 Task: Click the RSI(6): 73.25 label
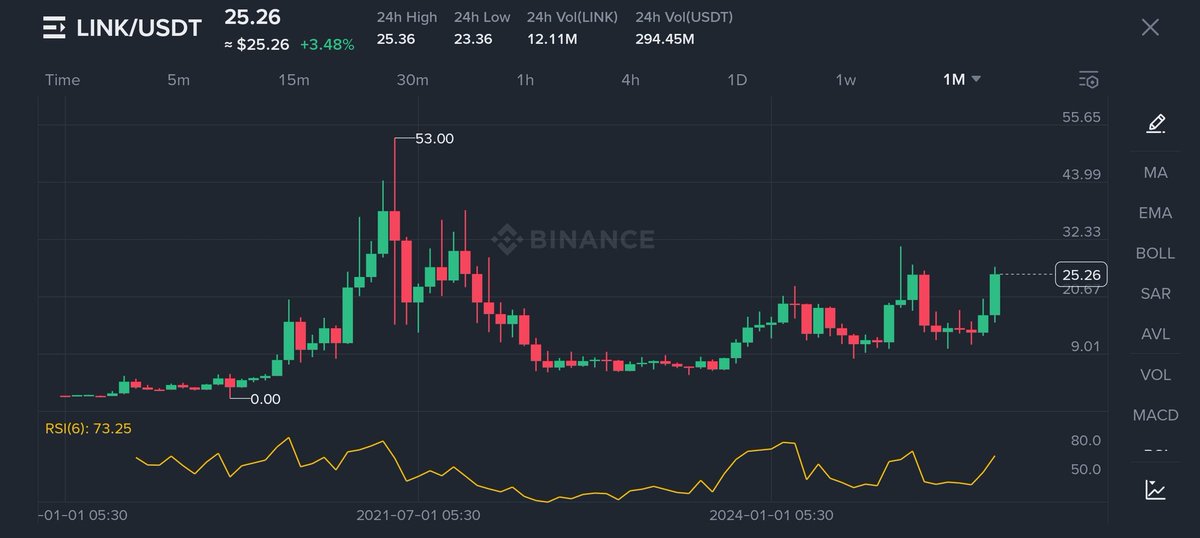88,428
